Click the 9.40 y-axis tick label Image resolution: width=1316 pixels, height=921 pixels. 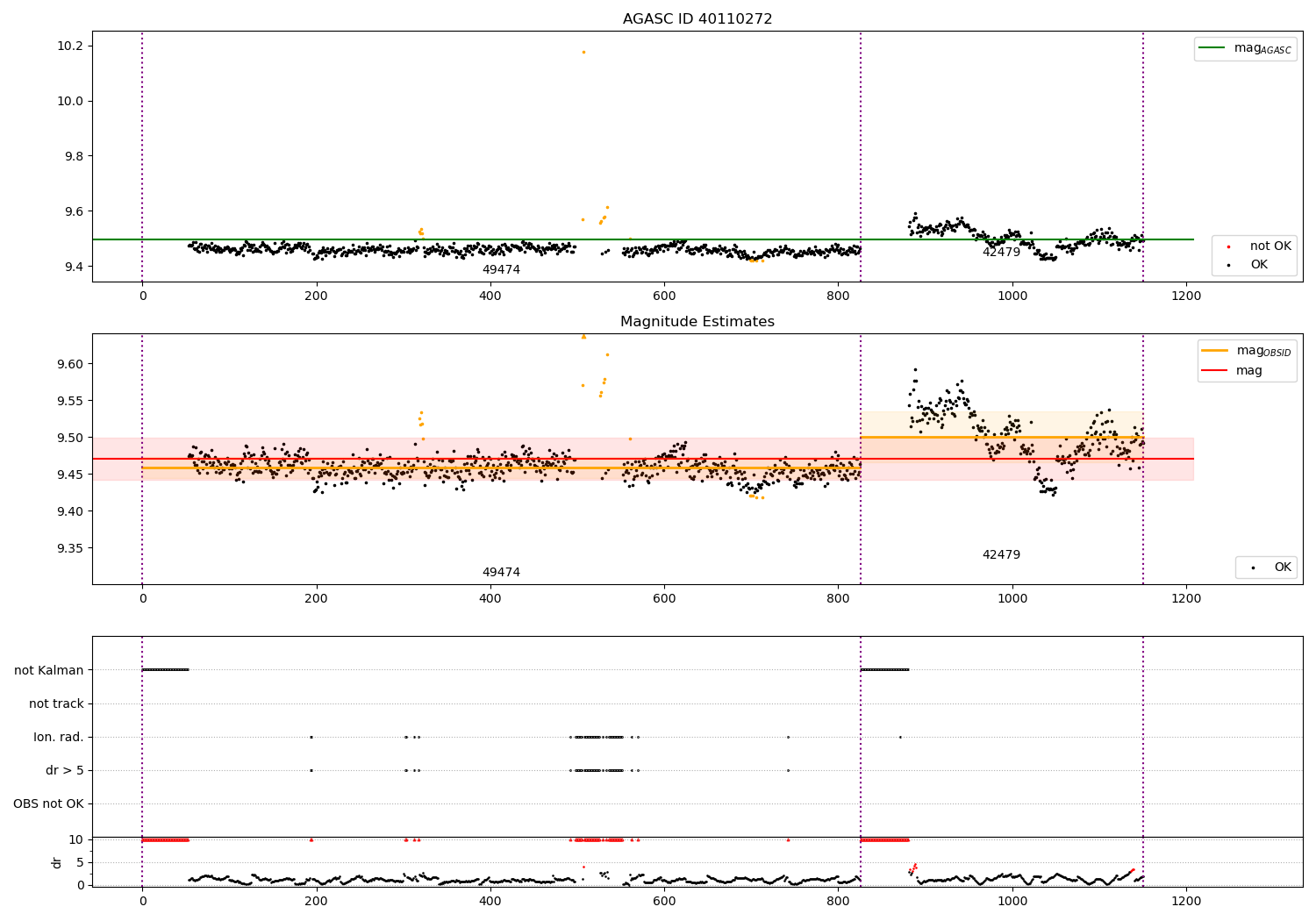pyautogui.click(x=69, y=512)
